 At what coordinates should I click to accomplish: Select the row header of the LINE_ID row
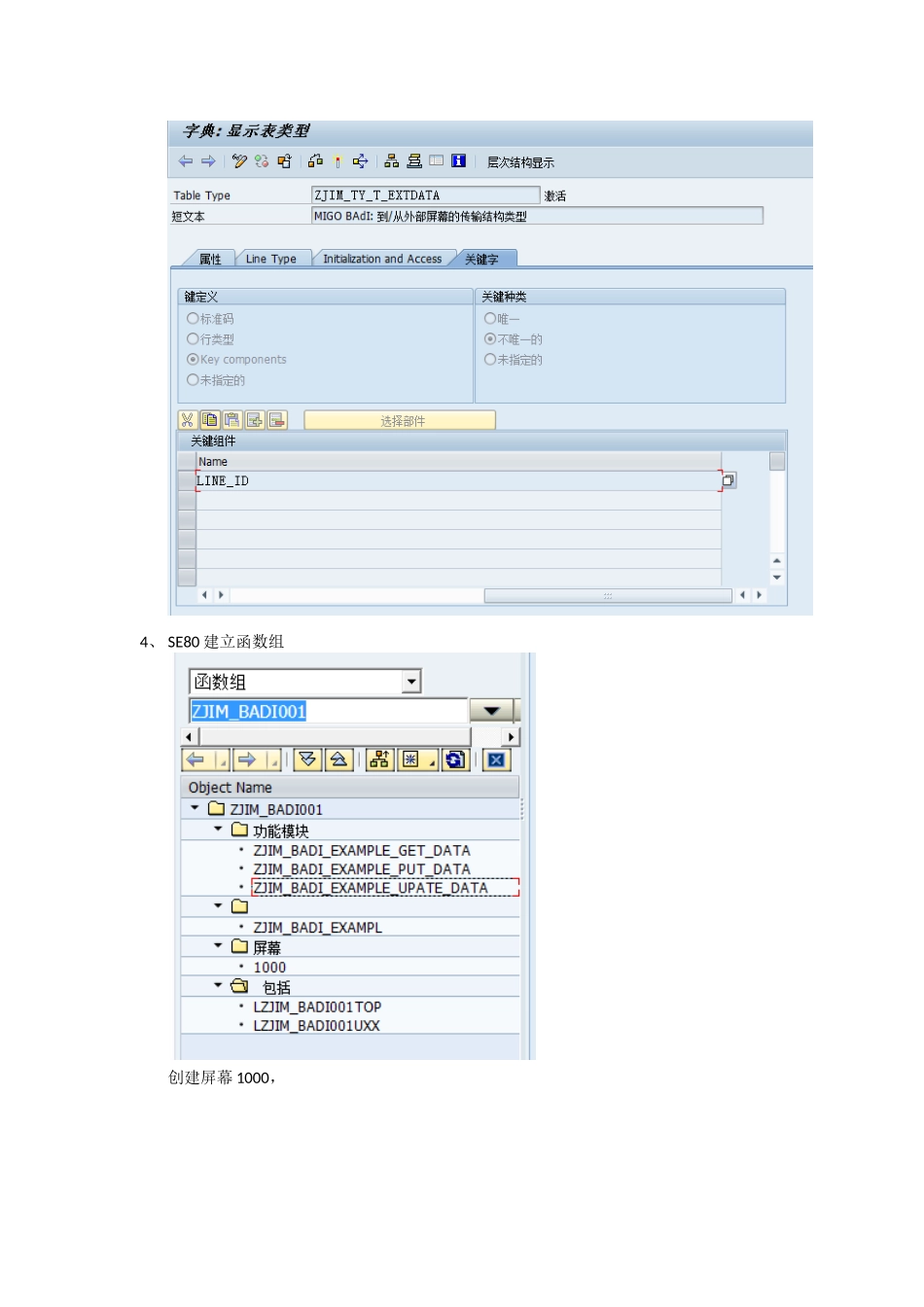point(188,480)
